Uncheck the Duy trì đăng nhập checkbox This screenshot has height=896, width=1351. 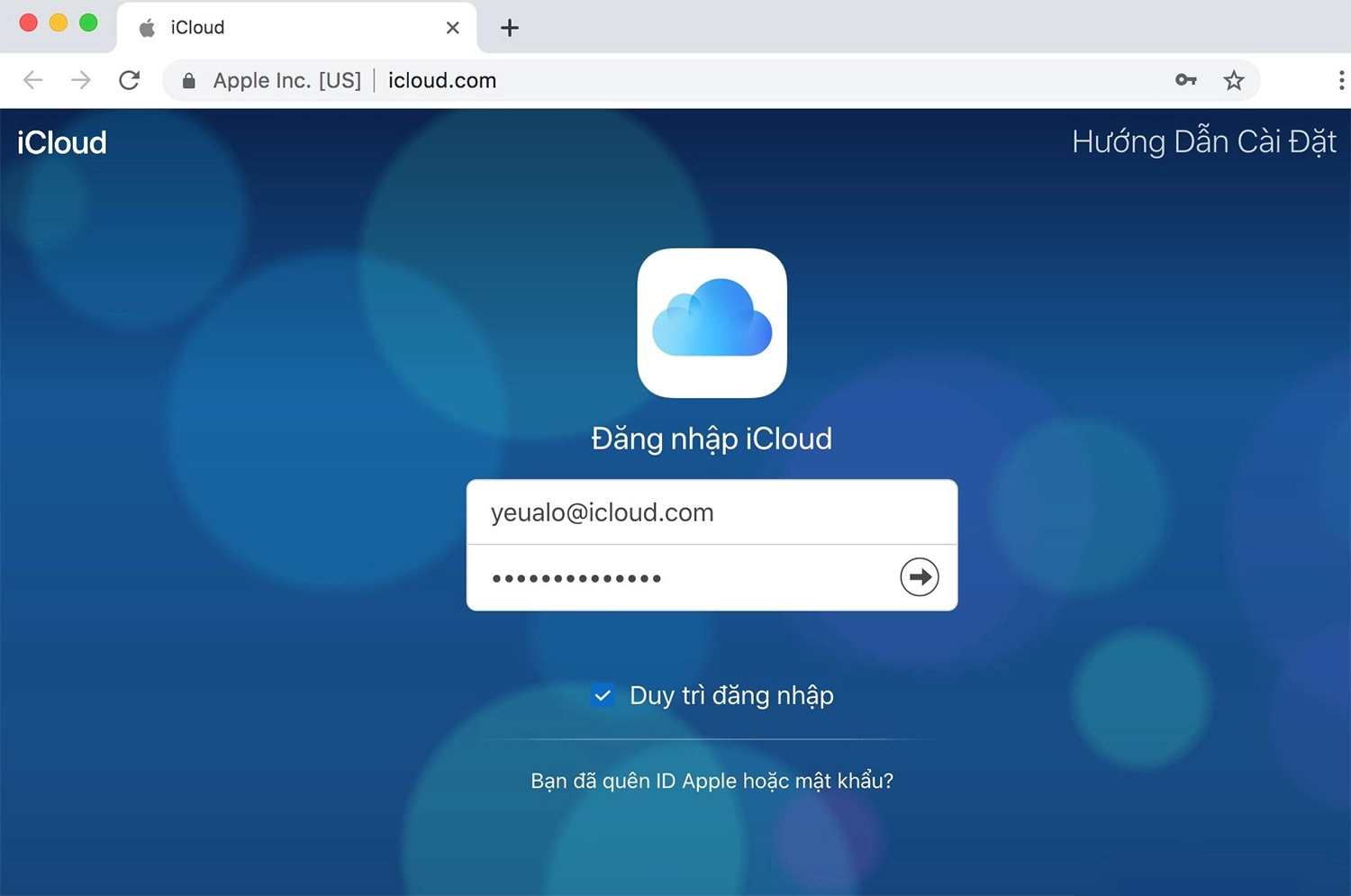pos(603,695)
